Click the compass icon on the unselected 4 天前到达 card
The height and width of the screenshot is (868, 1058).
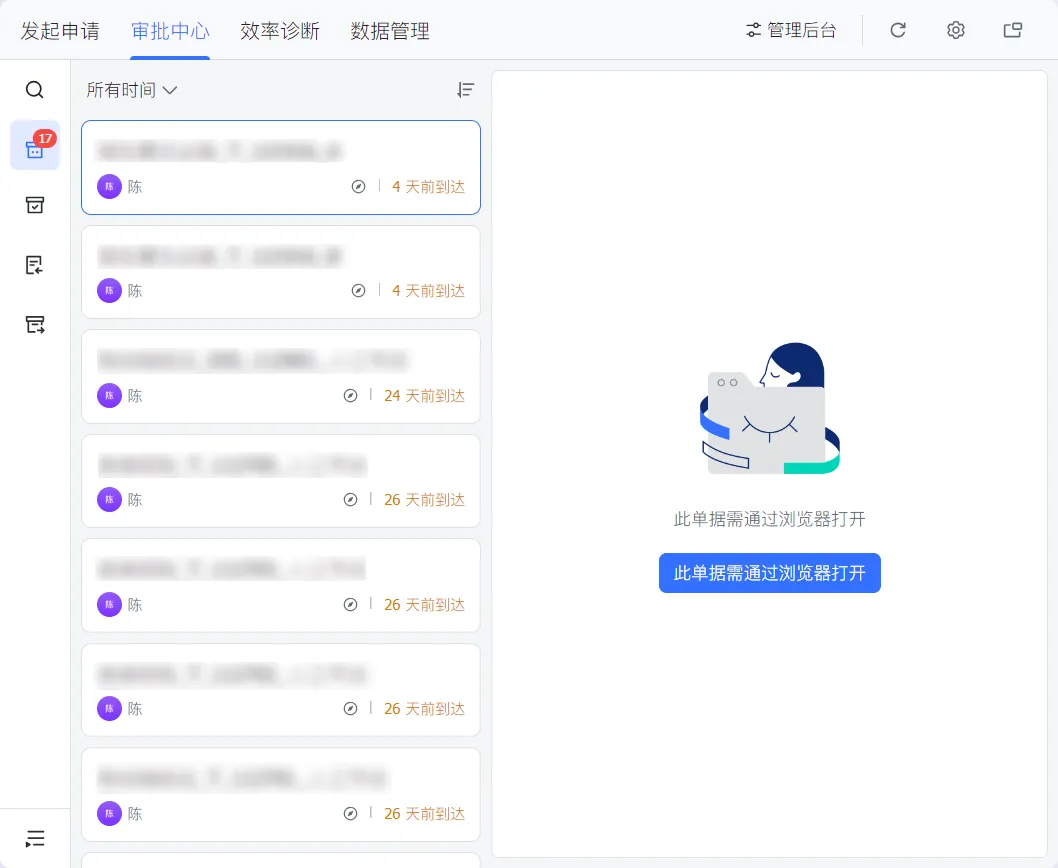[x=358, y=290]
